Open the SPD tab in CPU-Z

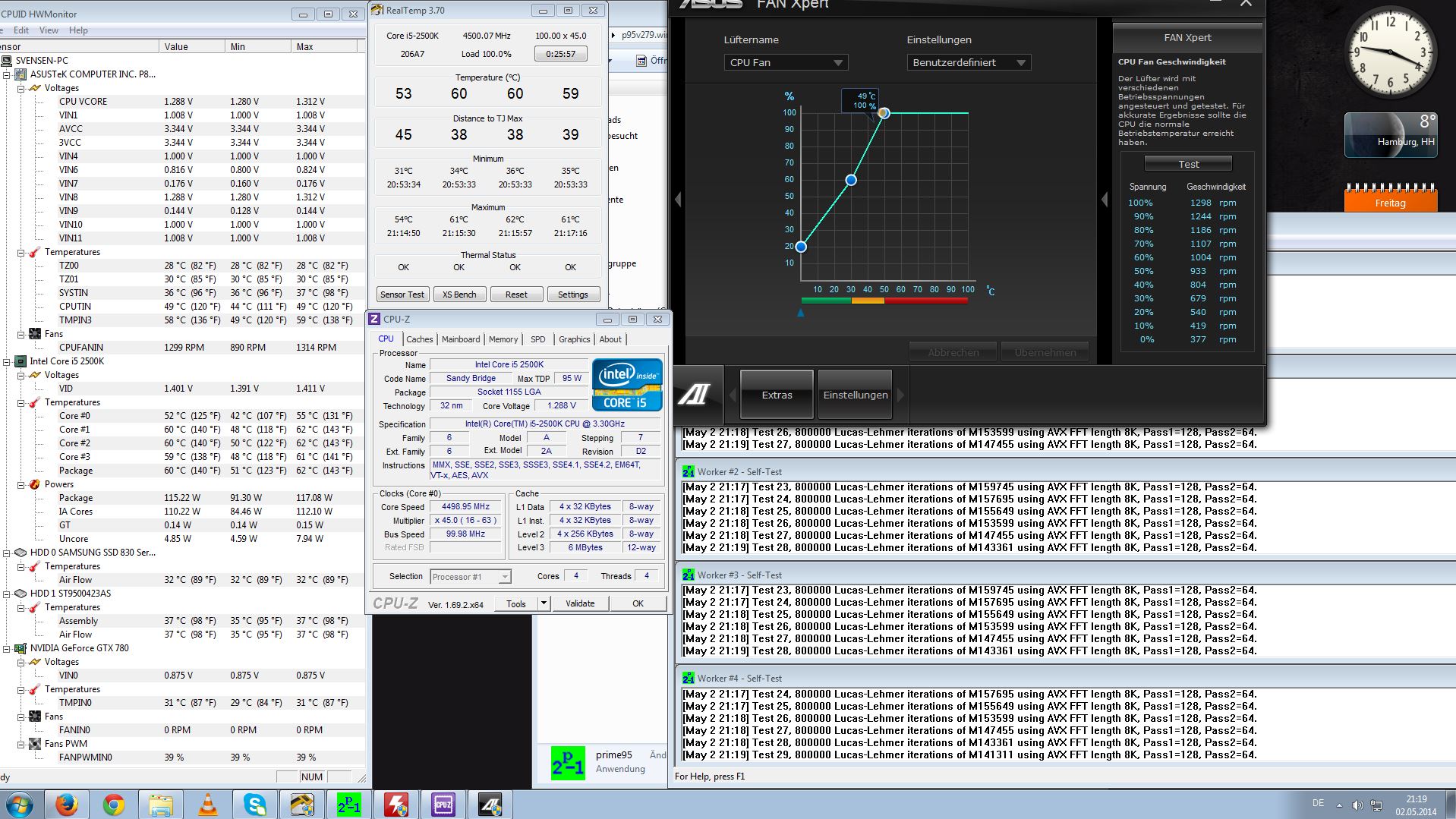(x=538, y=339)
